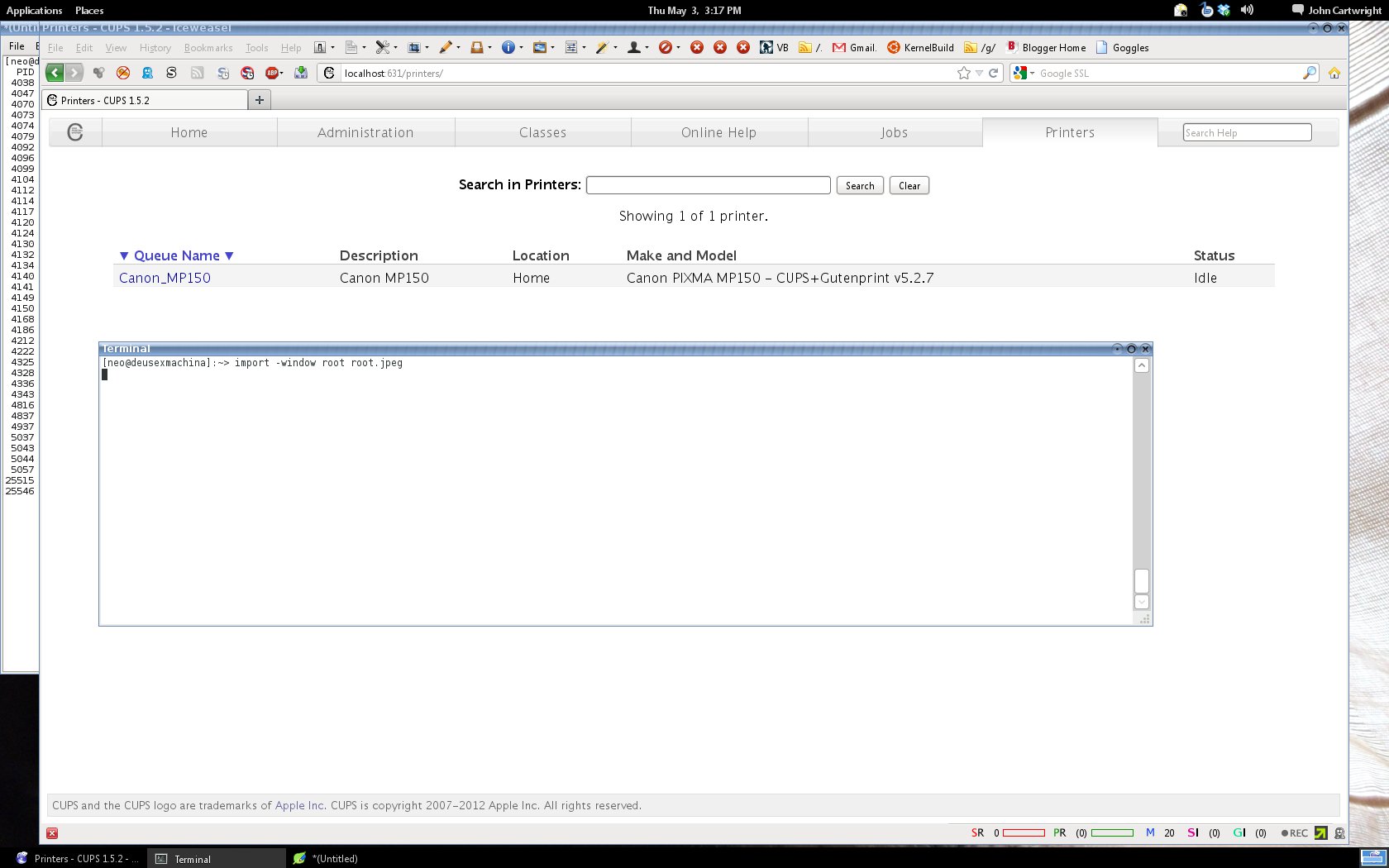Image resolution: width=1389 pixels, height=868 pixels.
Task: Click the volume icon in the top panel
Action: coord(1245,10)
